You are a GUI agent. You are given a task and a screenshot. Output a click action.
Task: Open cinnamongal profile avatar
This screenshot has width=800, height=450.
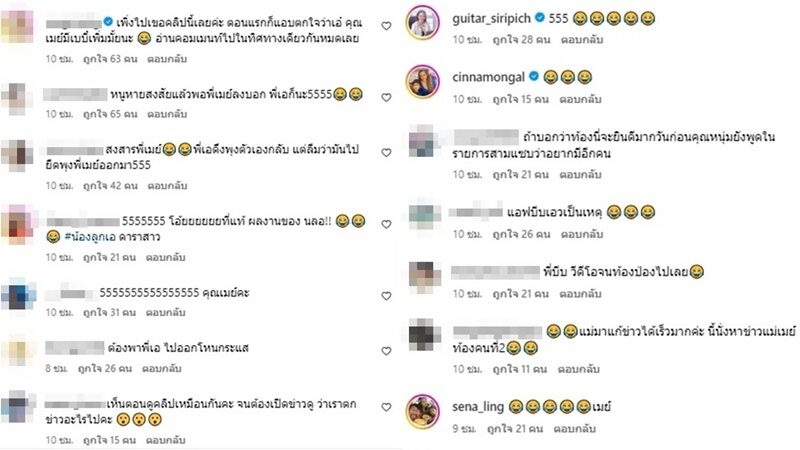(x=422, y=82)
